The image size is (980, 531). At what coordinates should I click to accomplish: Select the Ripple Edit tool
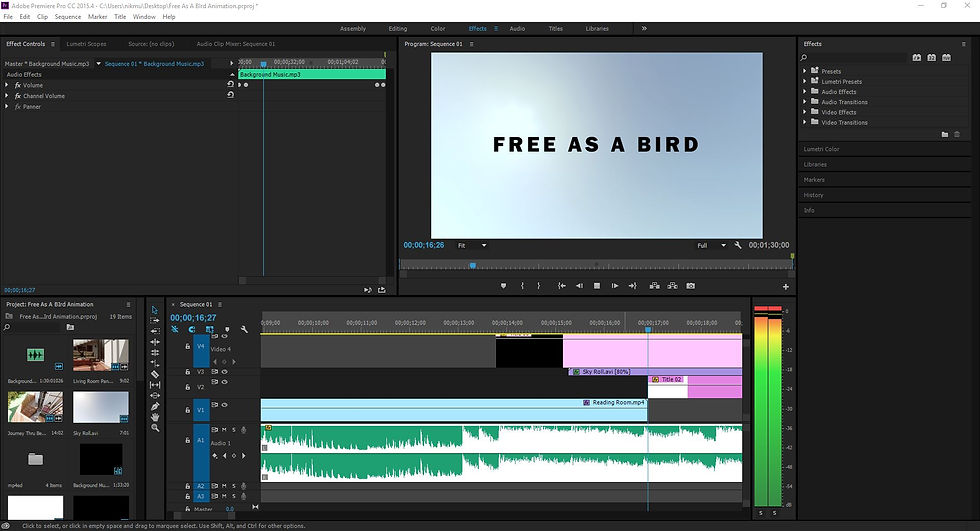pos(155,342)
